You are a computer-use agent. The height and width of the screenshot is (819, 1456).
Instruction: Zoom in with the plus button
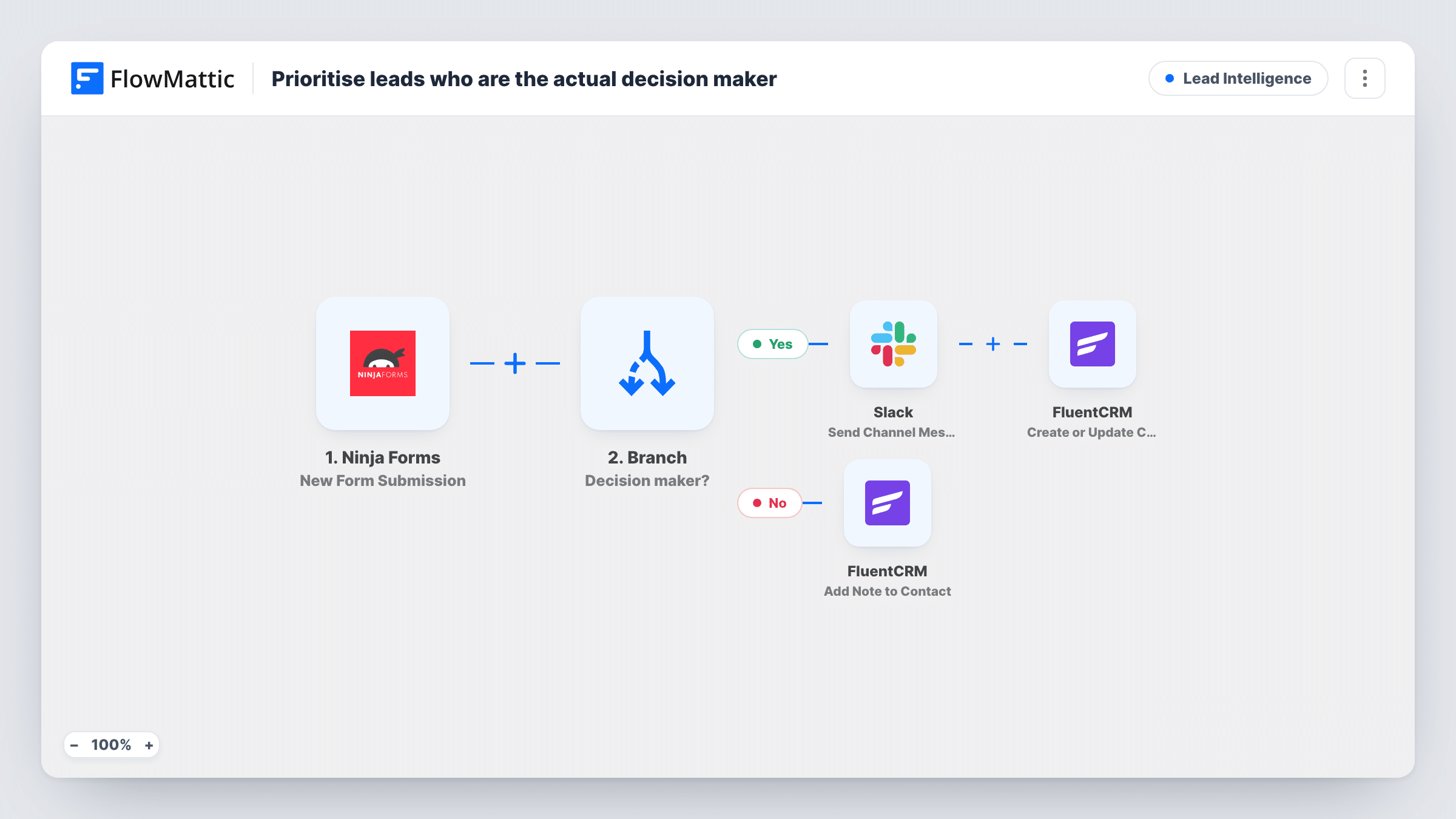coord(149,745)
